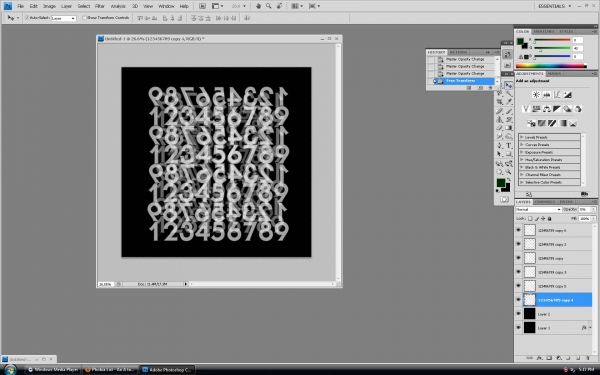The image size is (600, 375).
Task: Open the Normal blend mode dropdown
Action: (x=539, y=209)
